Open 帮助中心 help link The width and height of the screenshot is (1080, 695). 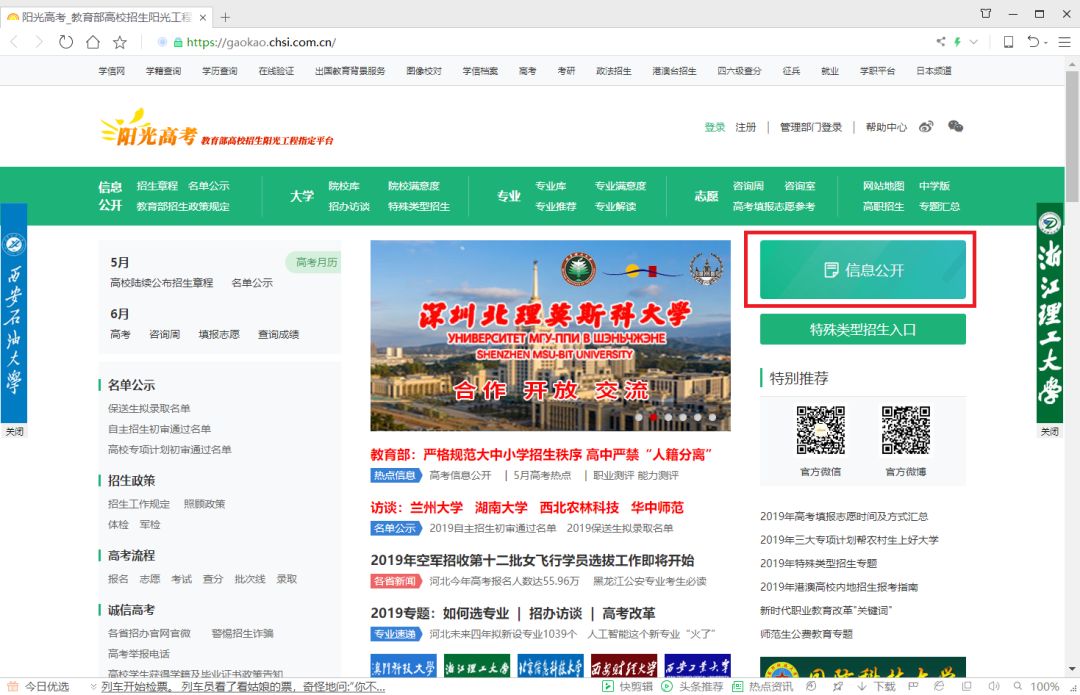(886, 127)
